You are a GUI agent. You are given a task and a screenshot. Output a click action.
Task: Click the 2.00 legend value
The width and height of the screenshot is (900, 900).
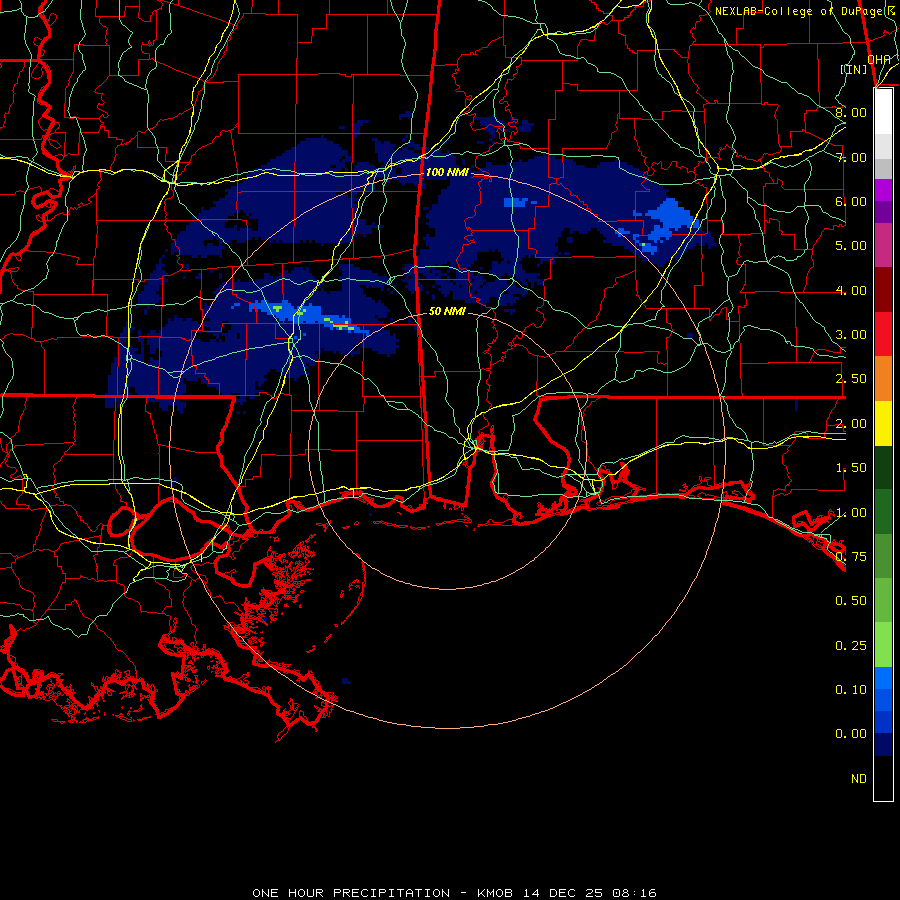(851, 424)
